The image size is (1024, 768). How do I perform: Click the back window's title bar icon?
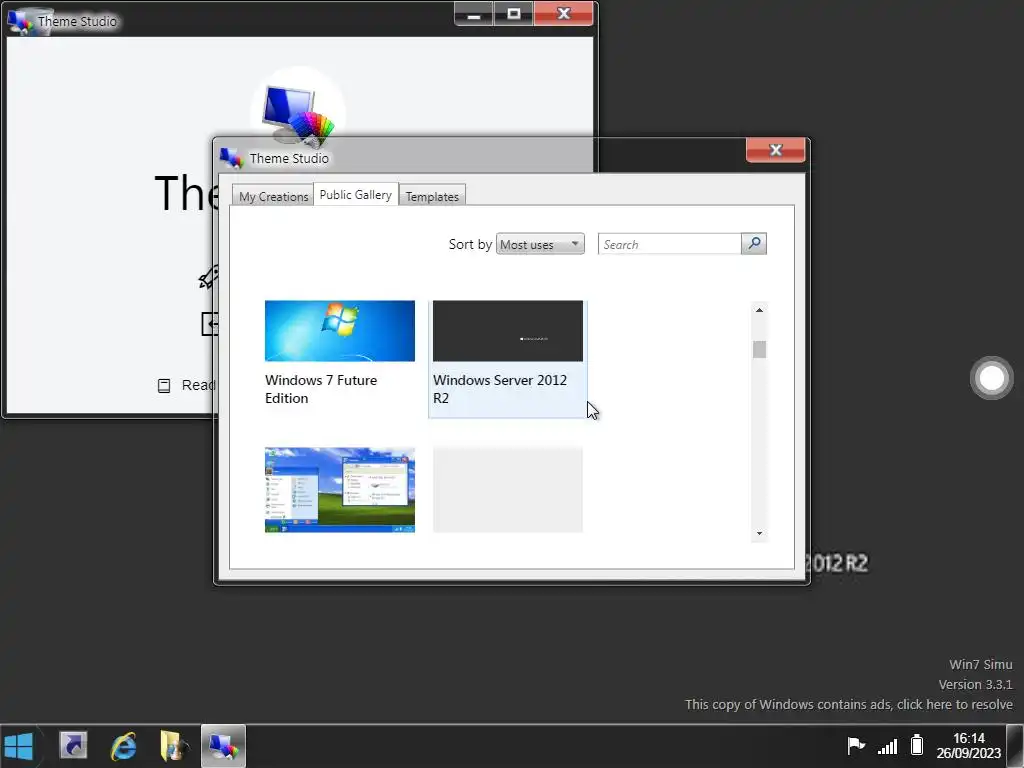coord(20,21)
